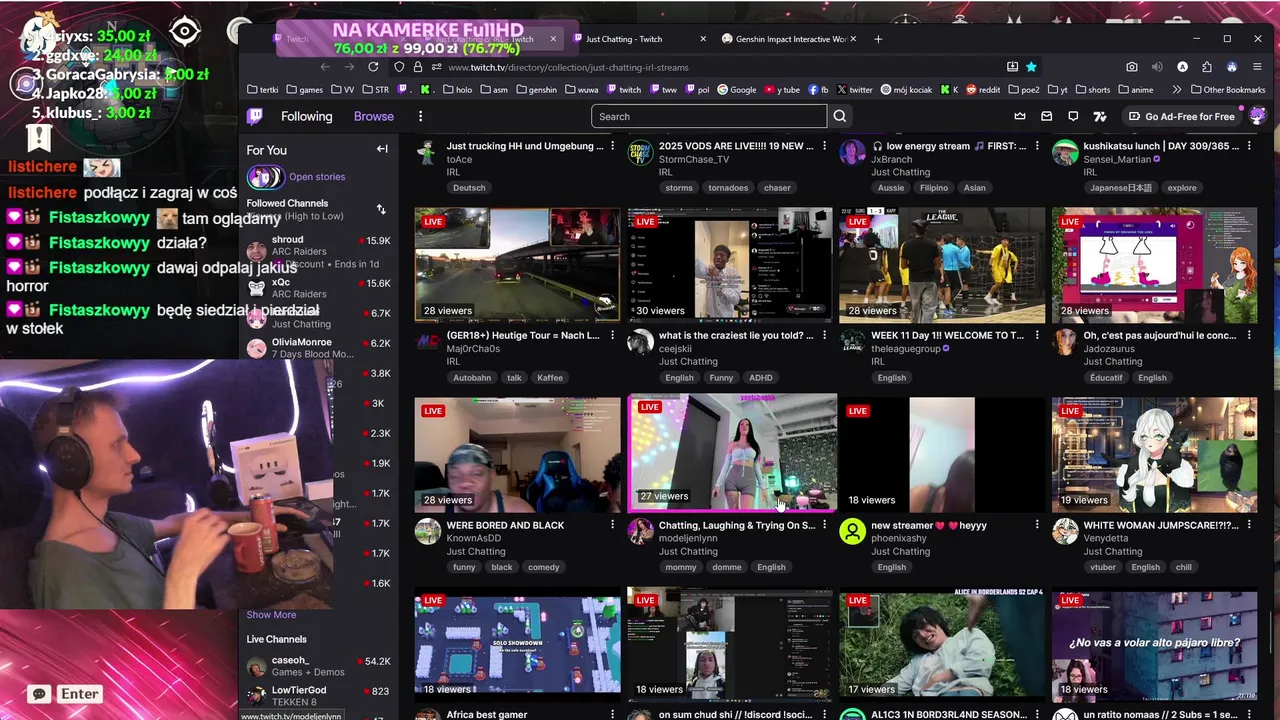Click the browser address bar URL
This screenshot has height=720, width=1280.
point(568,67)
